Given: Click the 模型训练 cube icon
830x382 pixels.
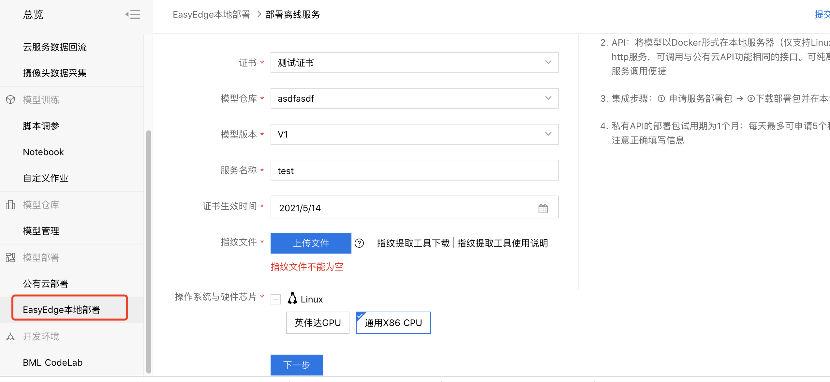Looking at the screenshot, I should coord(10,99).
